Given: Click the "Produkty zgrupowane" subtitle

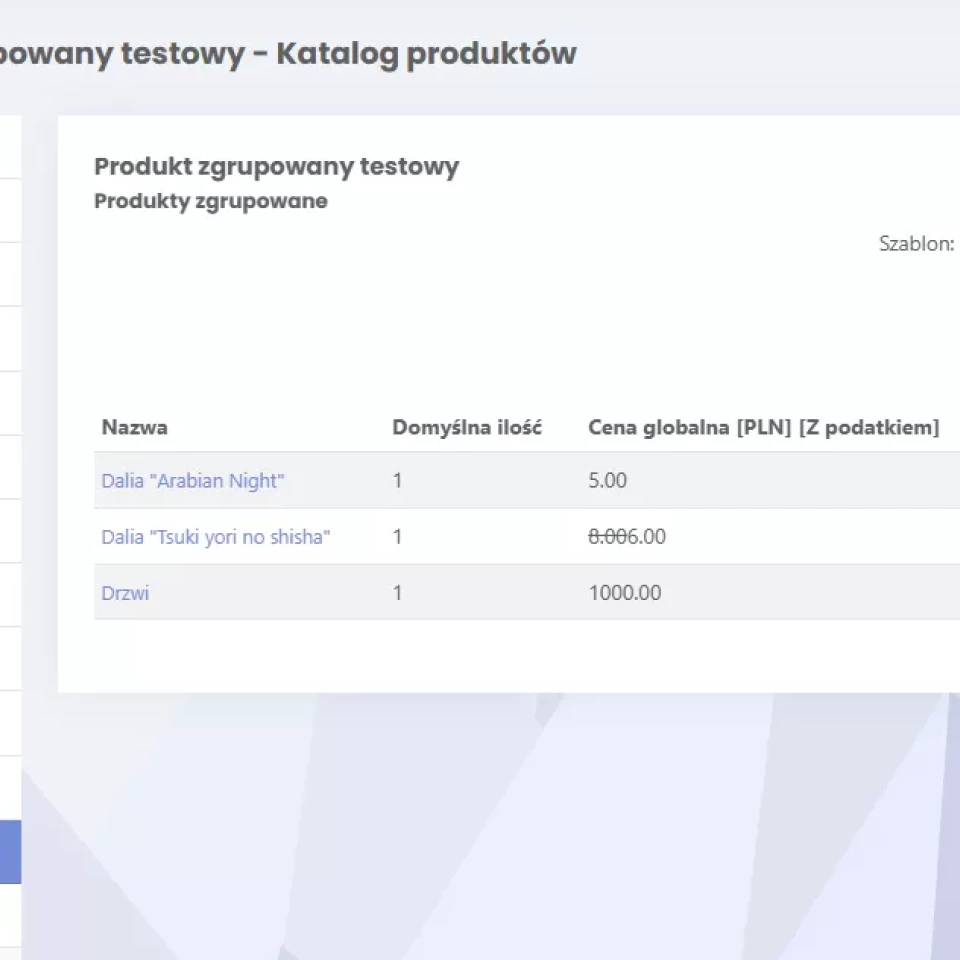Looking at the screenshot, I should point(210,201).
